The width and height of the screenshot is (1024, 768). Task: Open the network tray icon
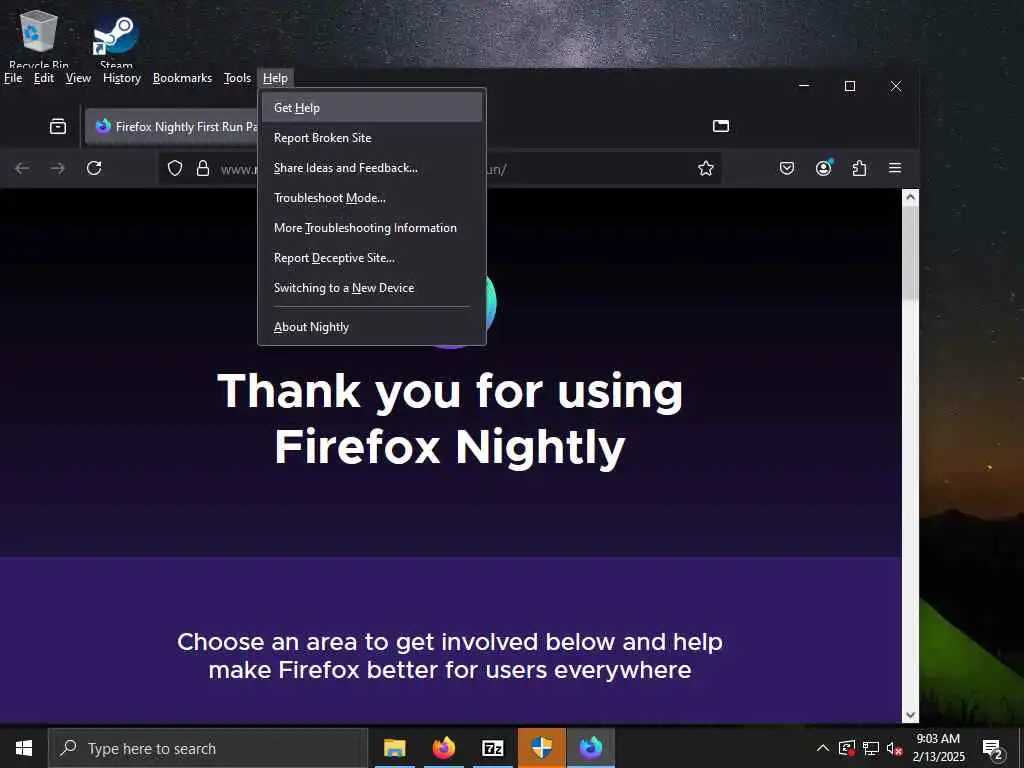pyautogui.click(x=871, y=748)
